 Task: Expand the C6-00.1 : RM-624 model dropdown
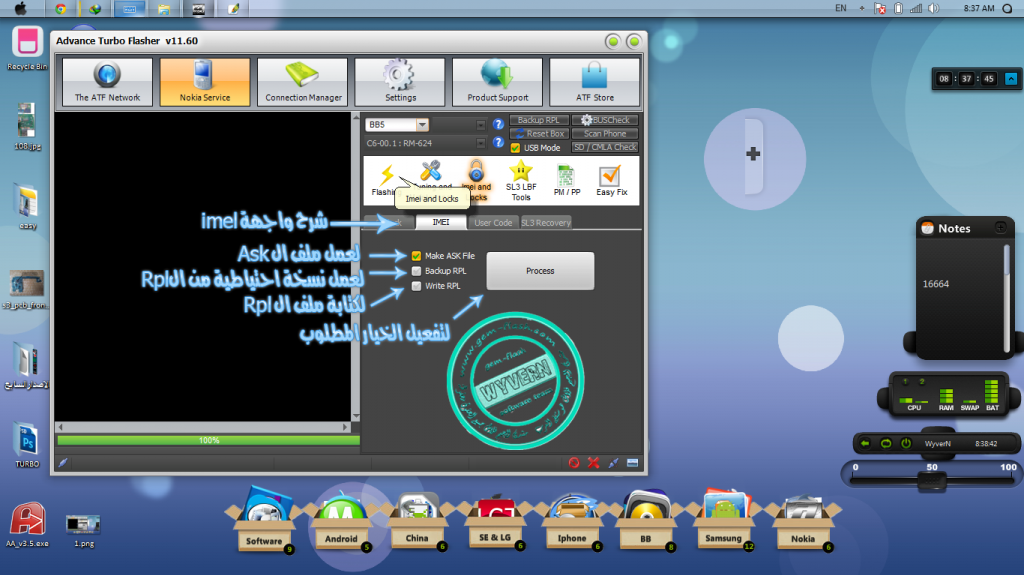pos(481,143)
